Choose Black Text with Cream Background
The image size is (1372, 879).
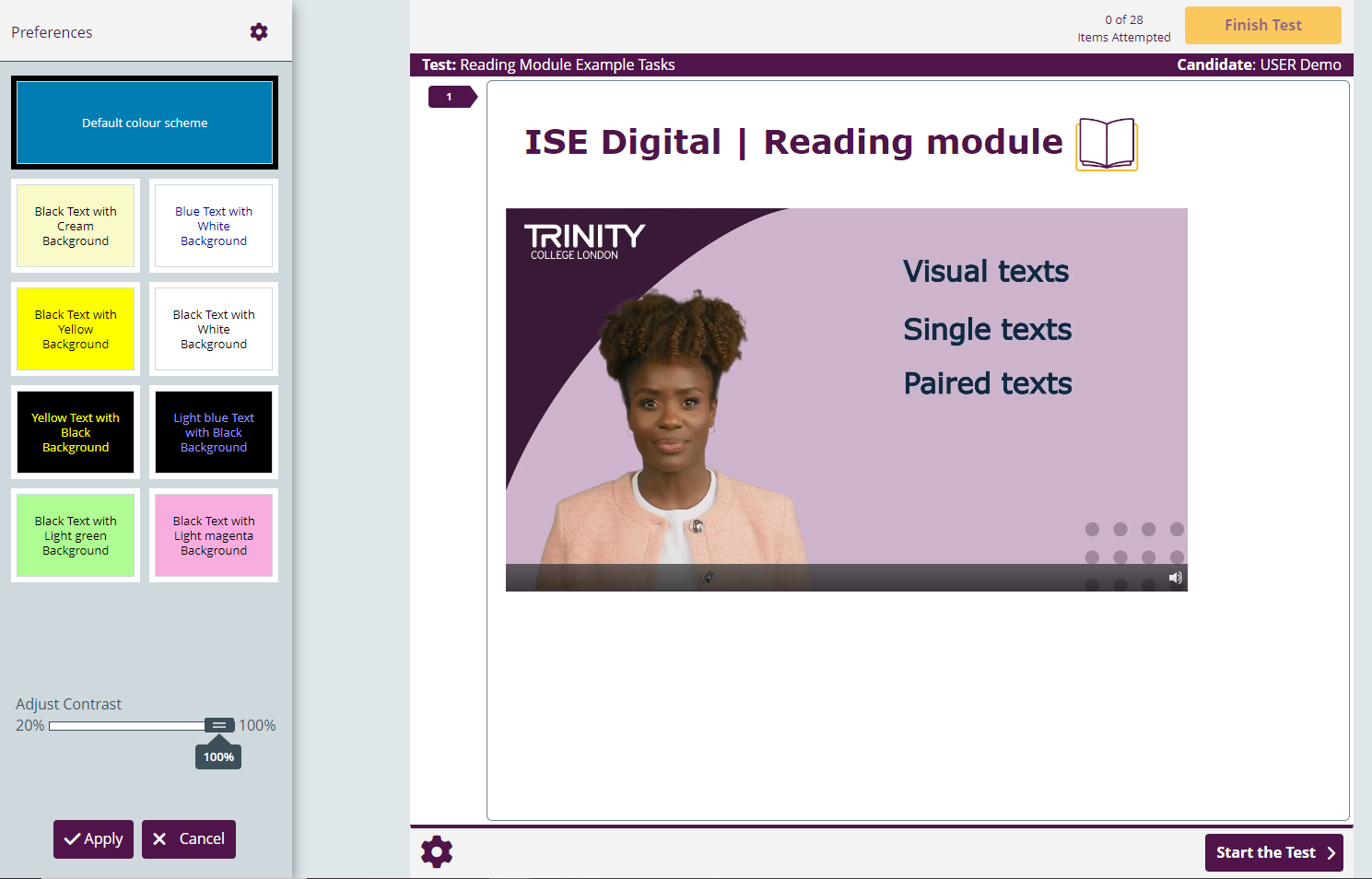(76, 226)
